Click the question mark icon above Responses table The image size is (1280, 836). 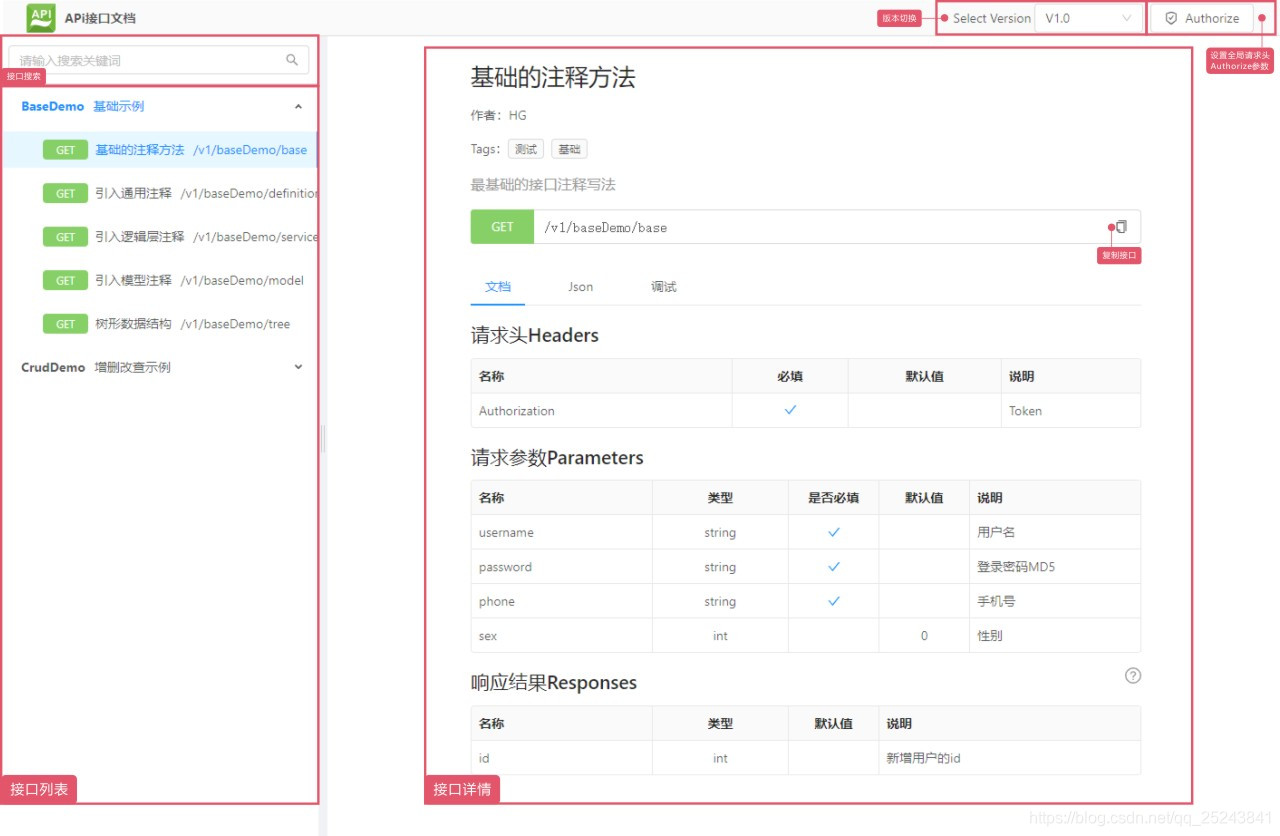tap(1132, 675)
